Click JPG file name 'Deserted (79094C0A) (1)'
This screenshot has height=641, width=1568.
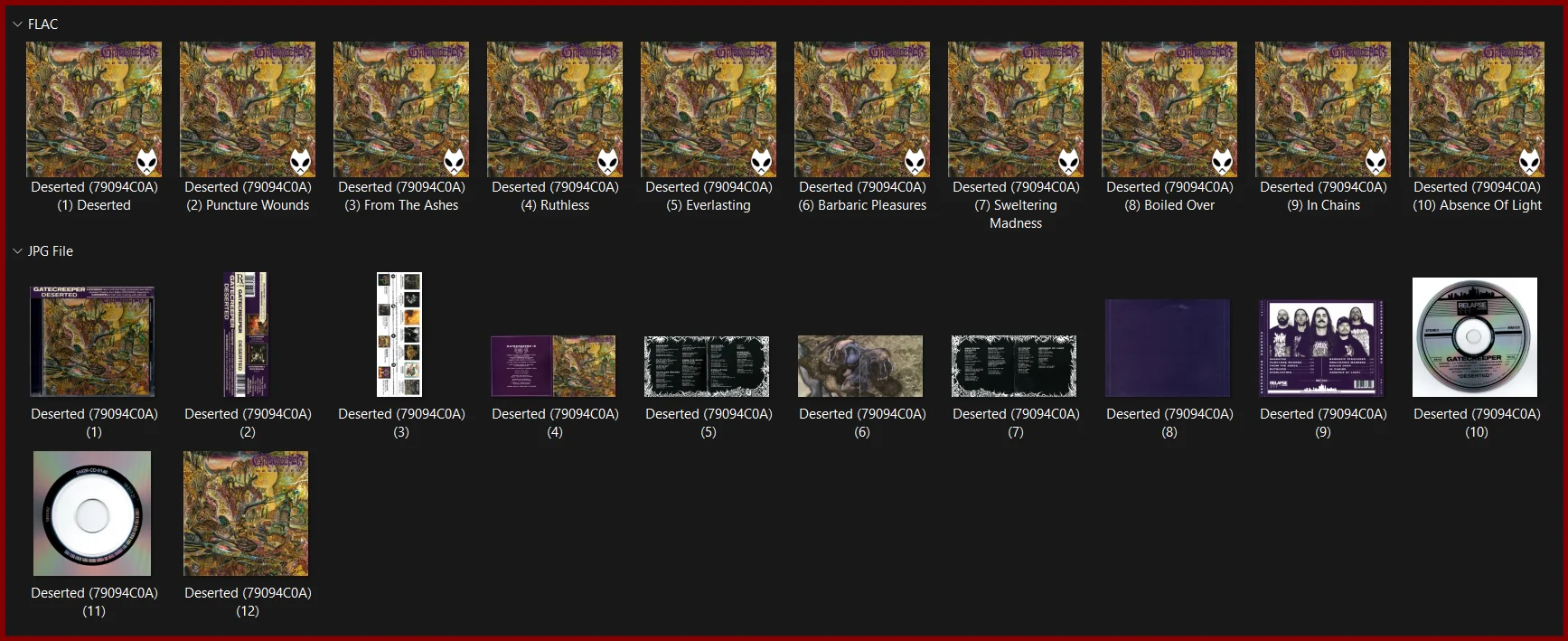point(94,423)
